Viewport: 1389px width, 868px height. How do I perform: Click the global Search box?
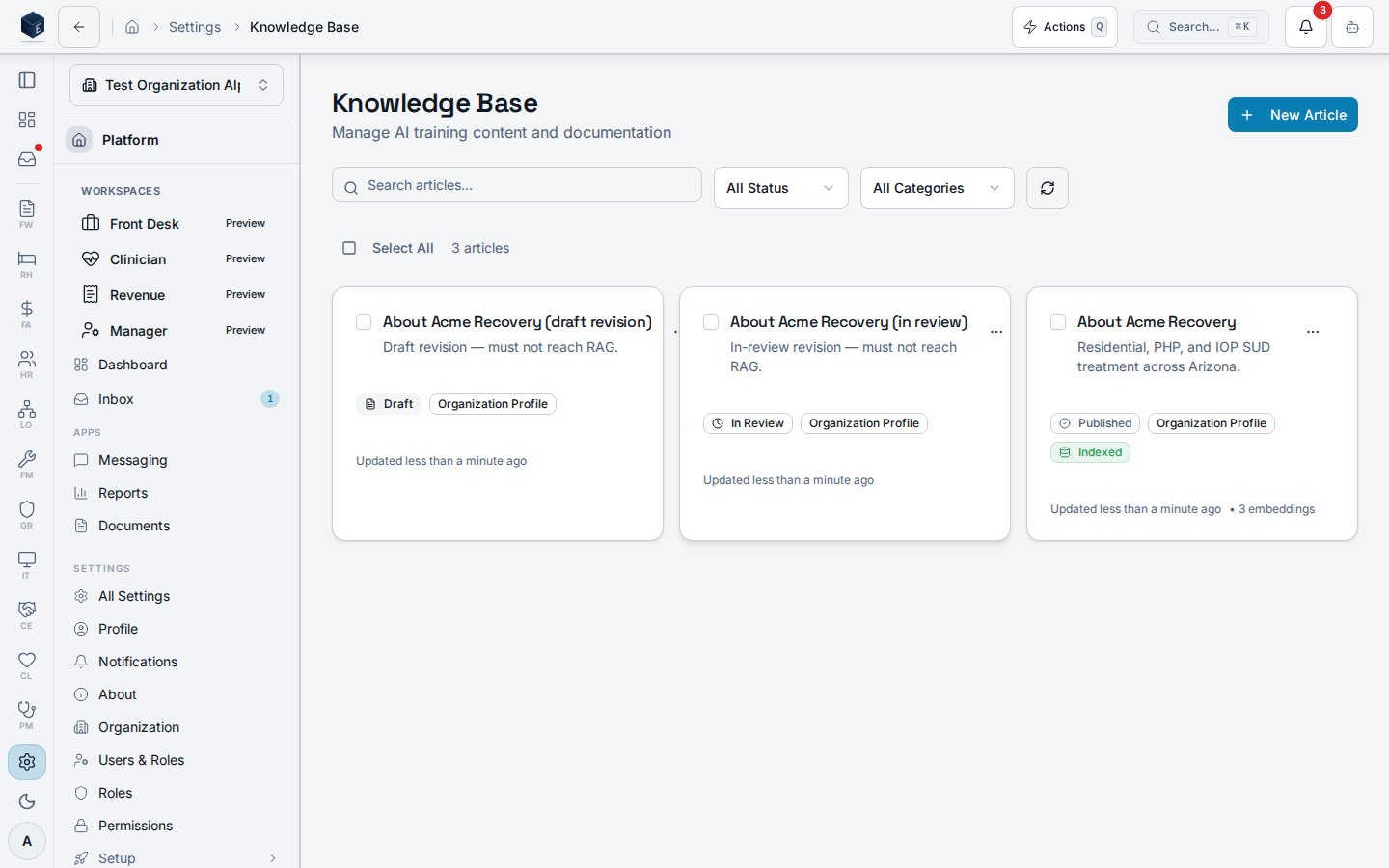click(1201, 27)
